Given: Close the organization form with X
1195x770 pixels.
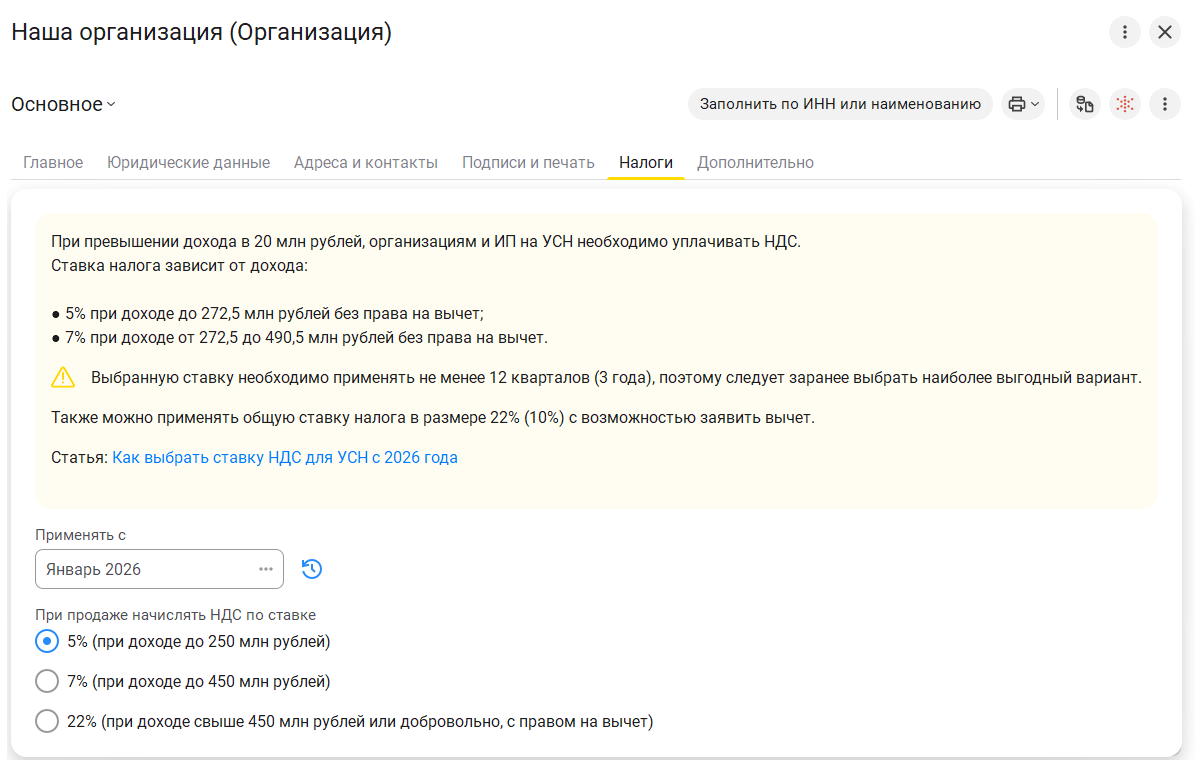Looking at the screenshot, I should [x=1165, y=32].
